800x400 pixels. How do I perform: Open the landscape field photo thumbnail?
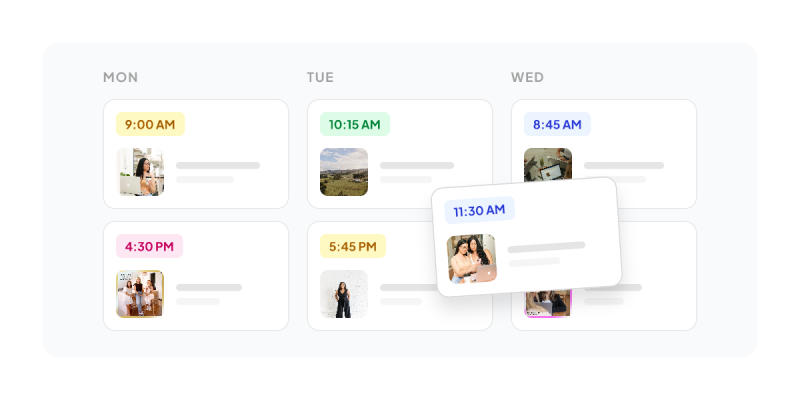pos(344,172)
